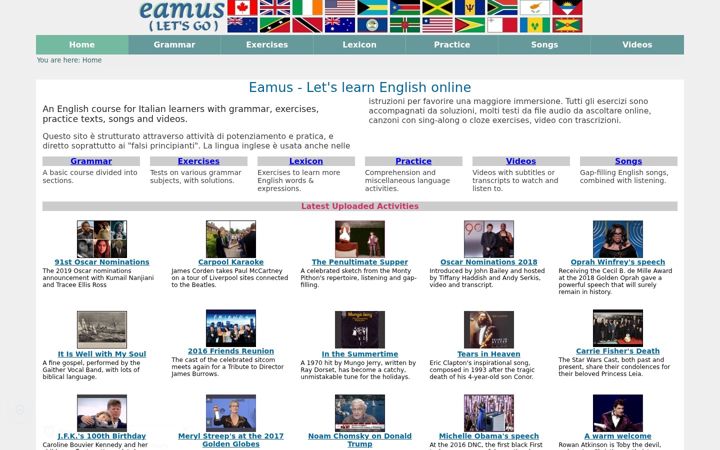Open Practice from the navigation bar

(452, 45)
